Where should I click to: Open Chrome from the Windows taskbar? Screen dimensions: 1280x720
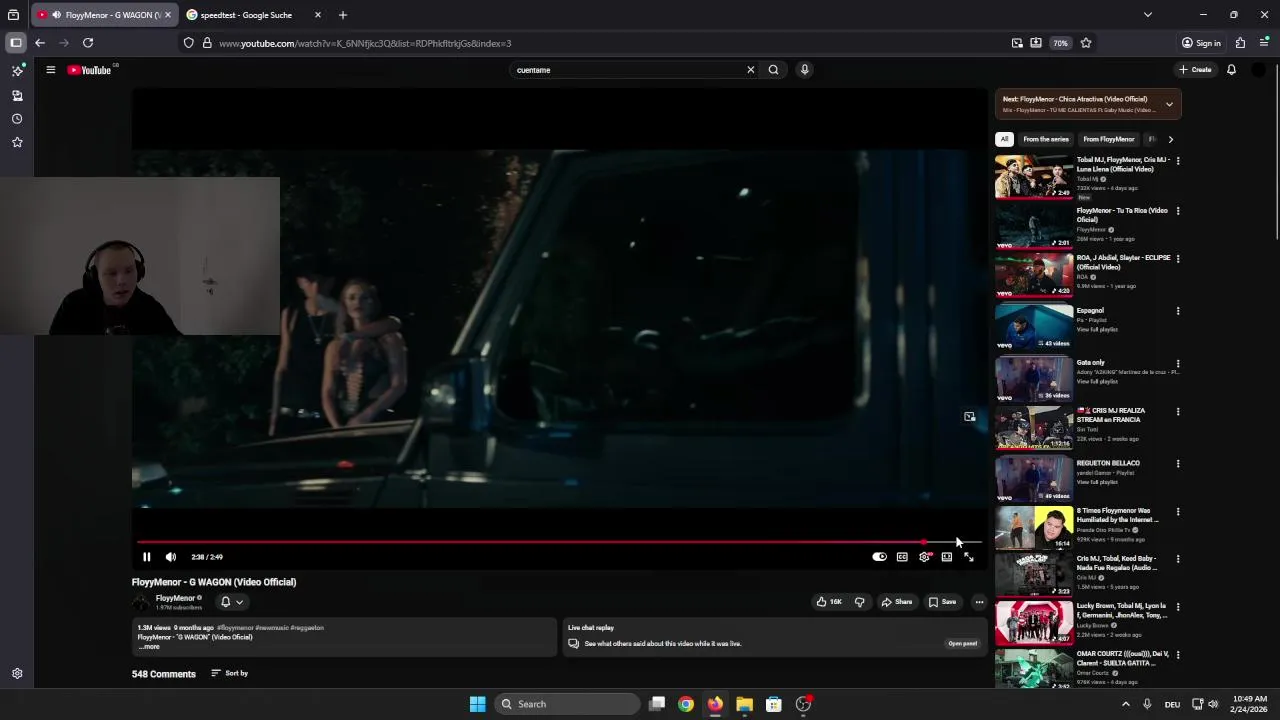click(685, 704)
